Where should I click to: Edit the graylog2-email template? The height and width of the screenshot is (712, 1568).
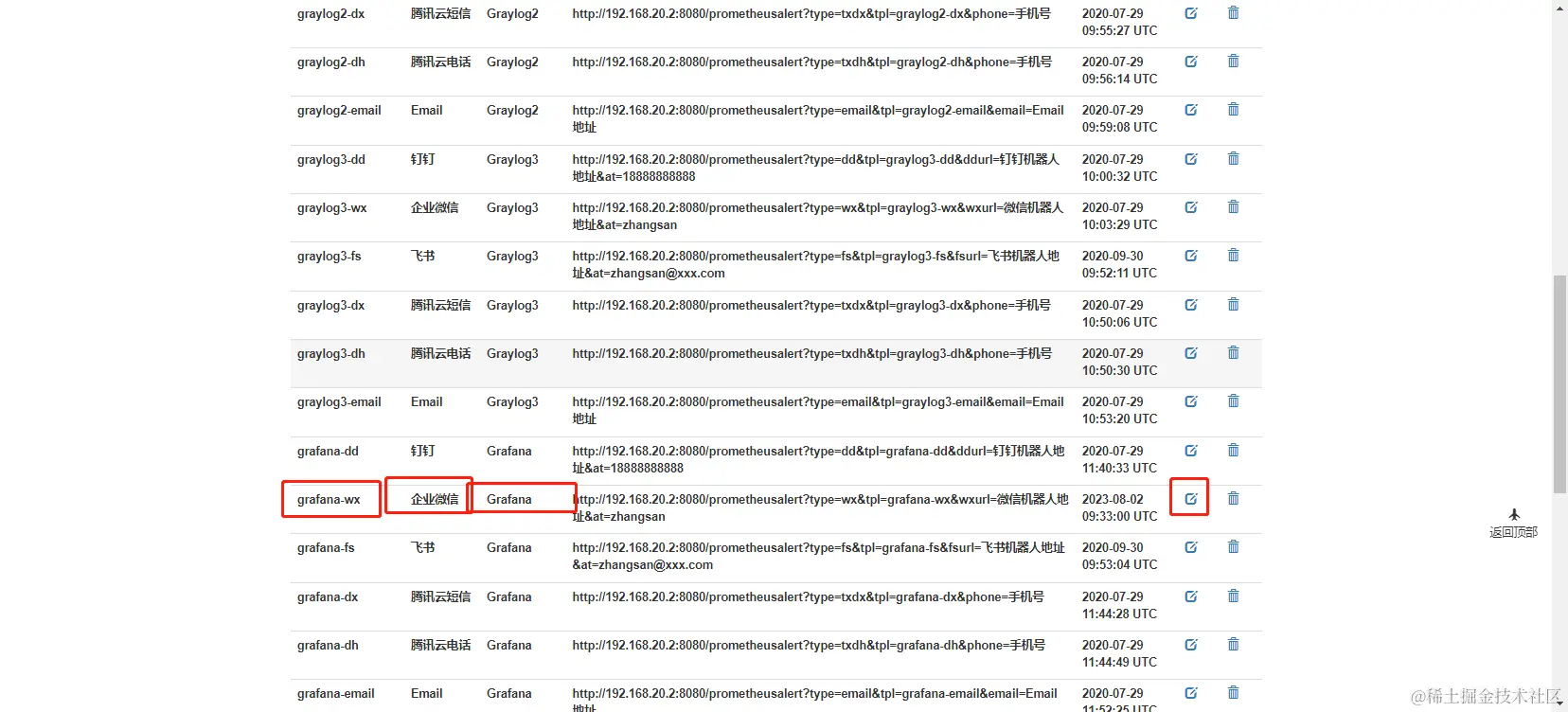tap(1191, 110)
